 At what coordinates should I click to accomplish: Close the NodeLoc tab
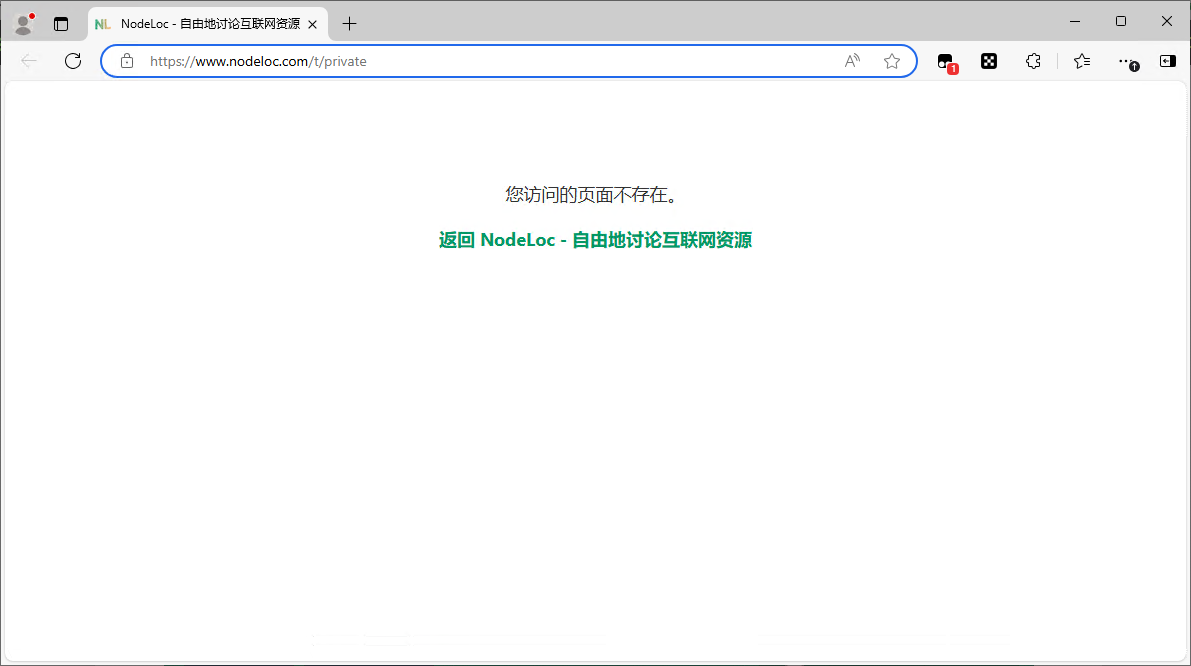point(312,24)
